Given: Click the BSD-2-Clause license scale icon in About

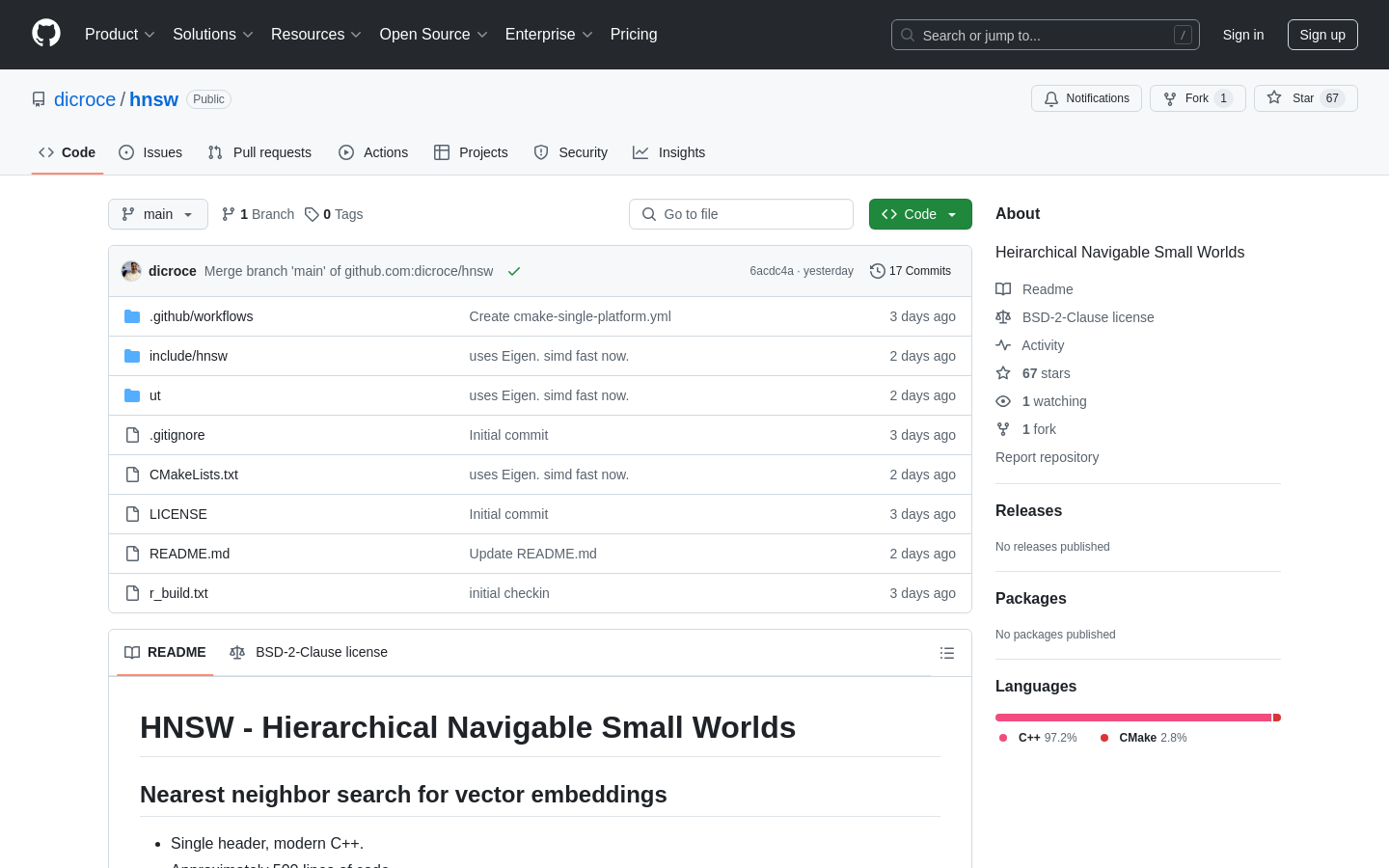Looking at the screenshot, I should point(1003,317).
